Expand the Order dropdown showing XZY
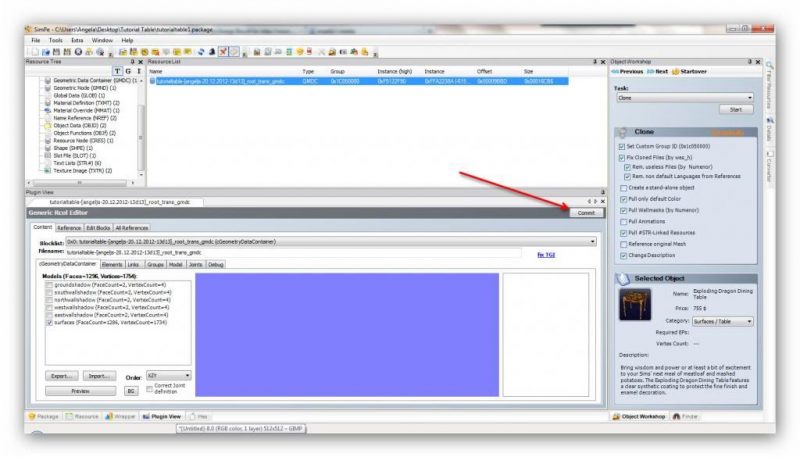 [x=168, y=376]
